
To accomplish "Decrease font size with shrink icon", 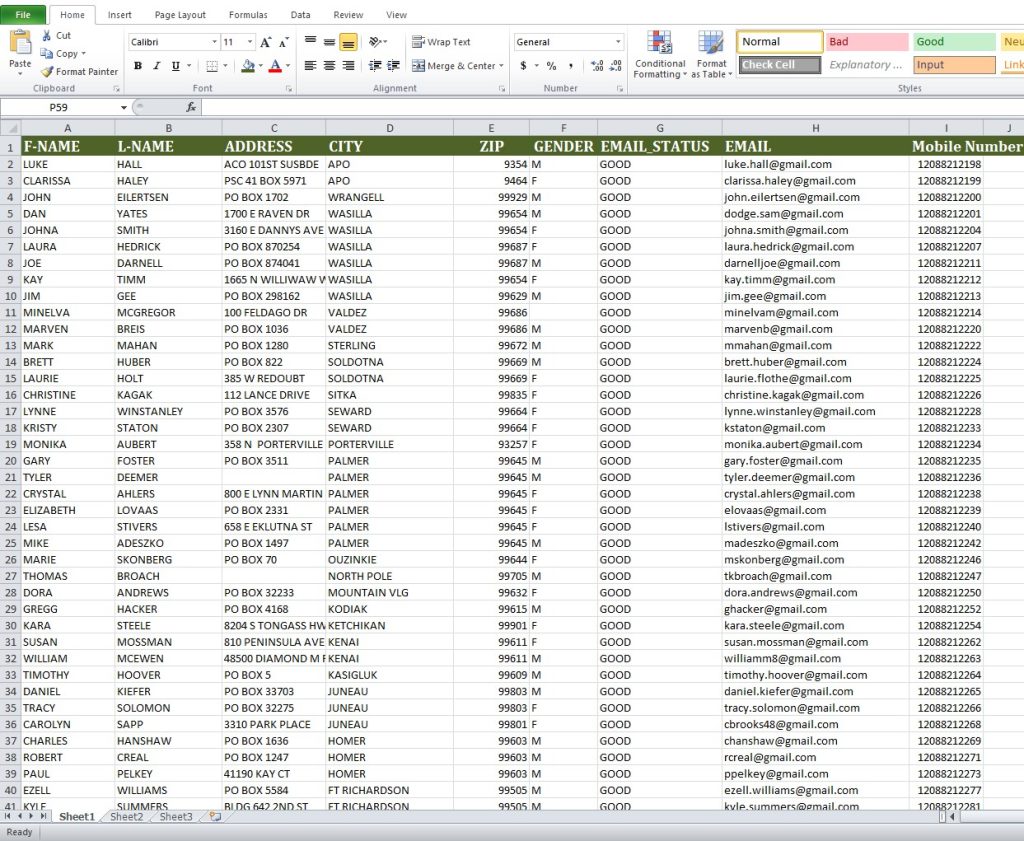I will pos(283,42).
